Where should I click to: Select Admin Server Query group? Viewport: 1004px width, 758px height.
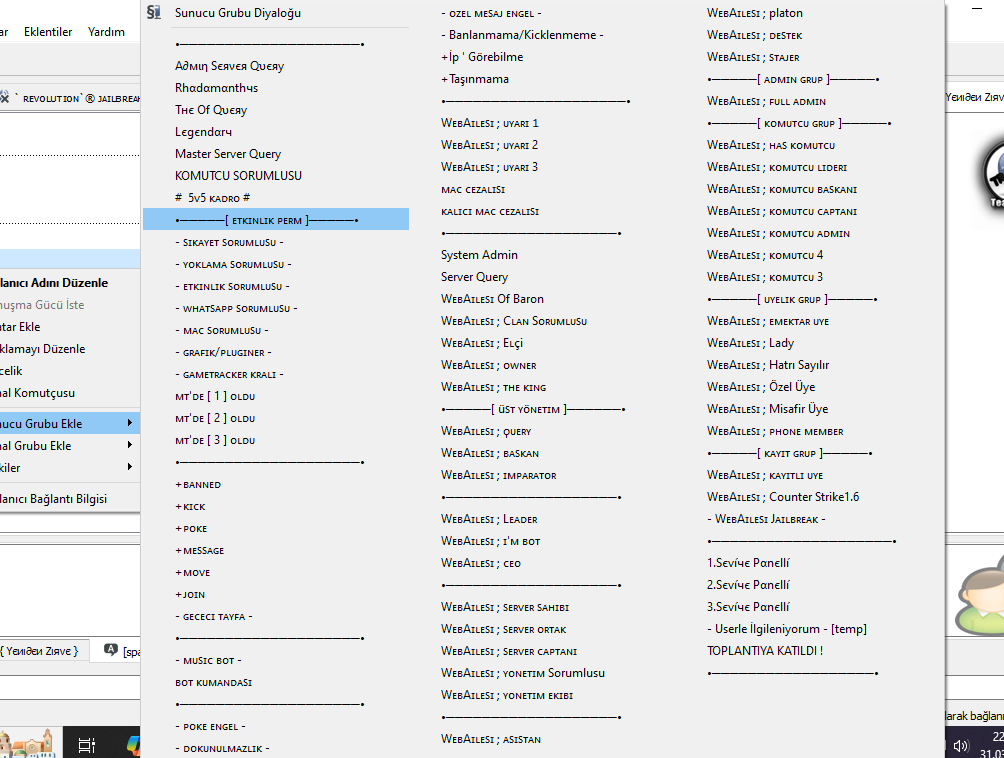pyautogui.click(x=229, y=66)
